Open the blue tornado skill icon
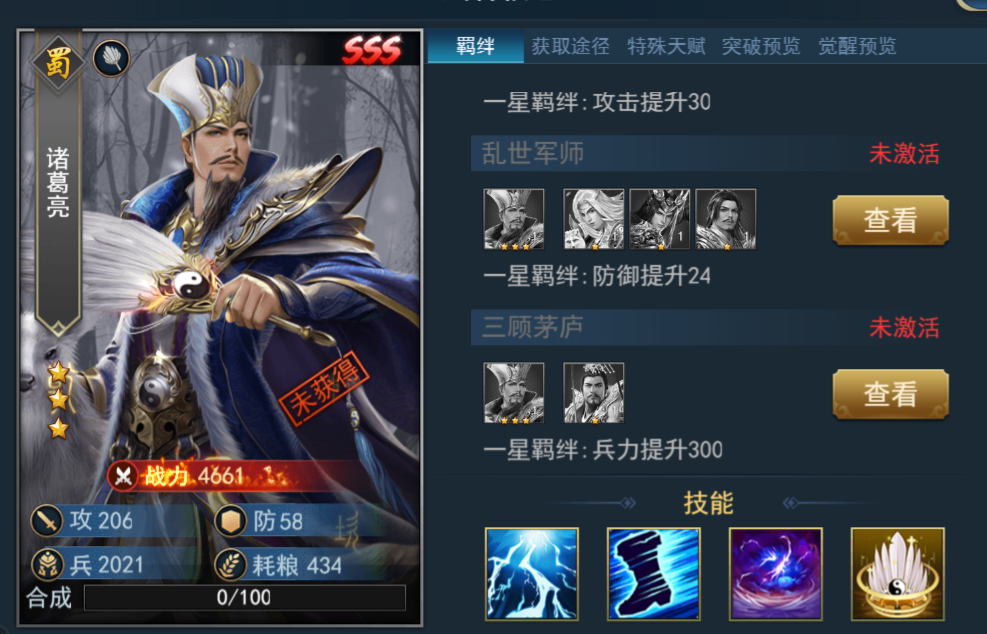 tap(653, 574)
